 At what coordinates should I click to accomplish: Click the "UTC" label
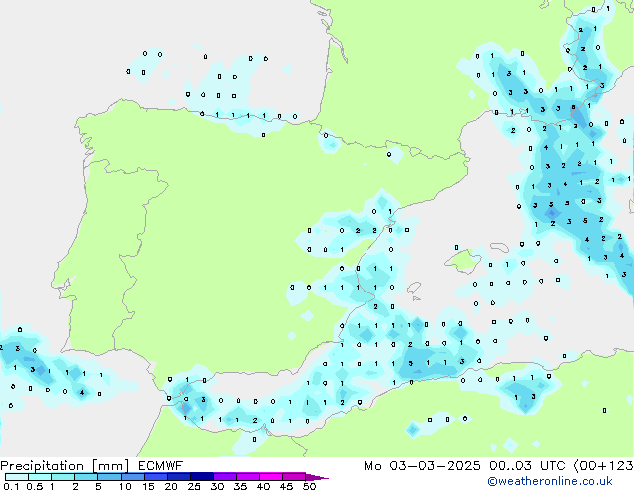click(553, 466)
